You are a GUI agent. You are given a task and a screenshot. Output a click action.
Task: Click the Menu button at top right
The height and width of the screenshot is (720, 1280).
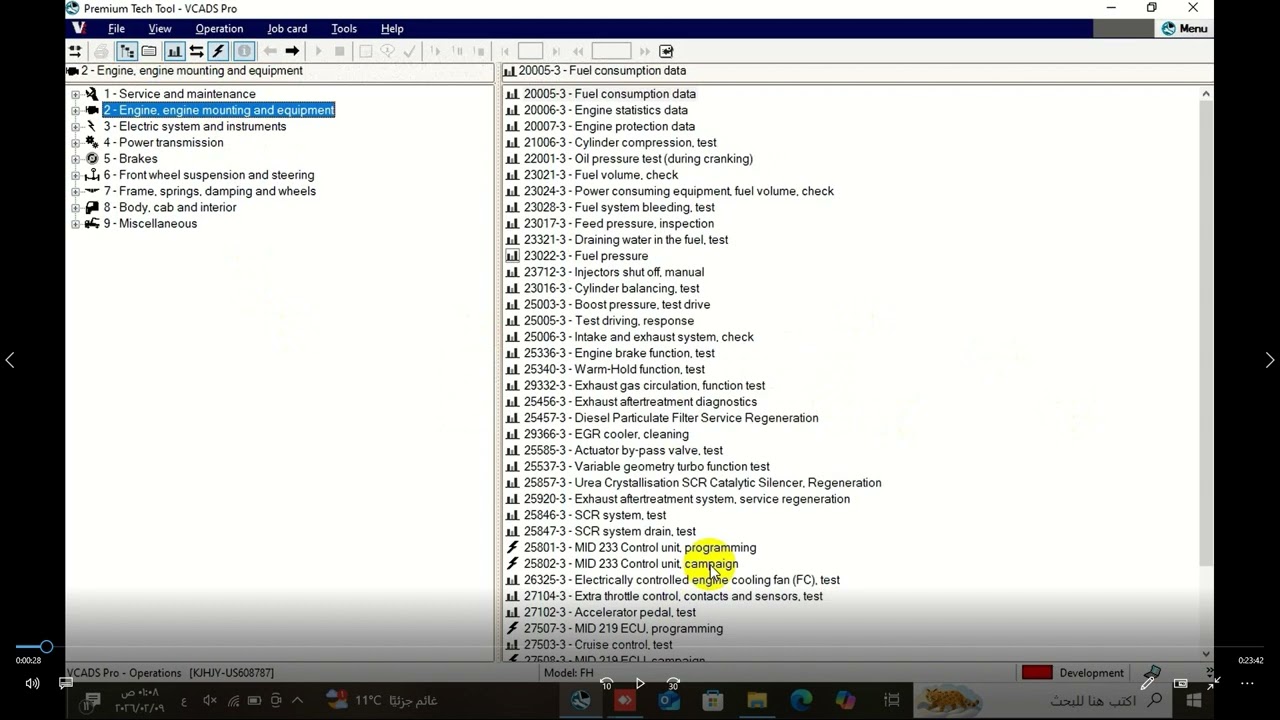(1184, 29)
